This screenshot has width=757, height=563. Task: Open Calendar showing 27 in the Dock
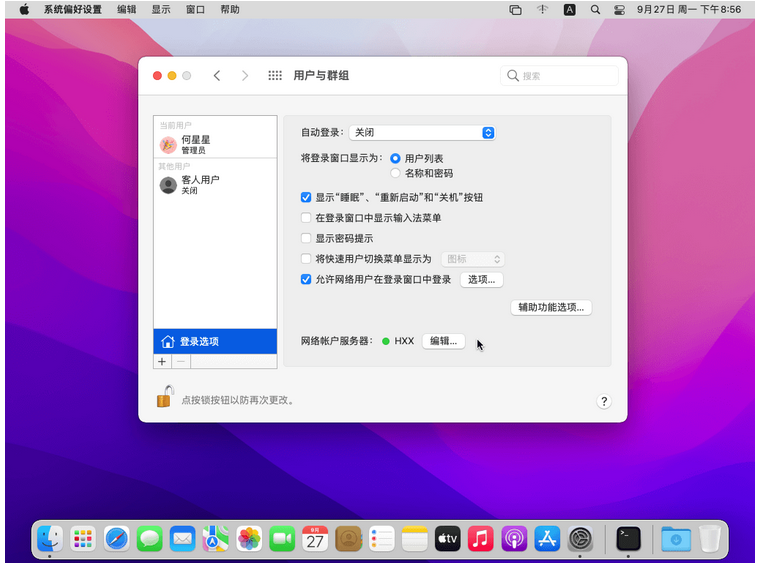315,538
